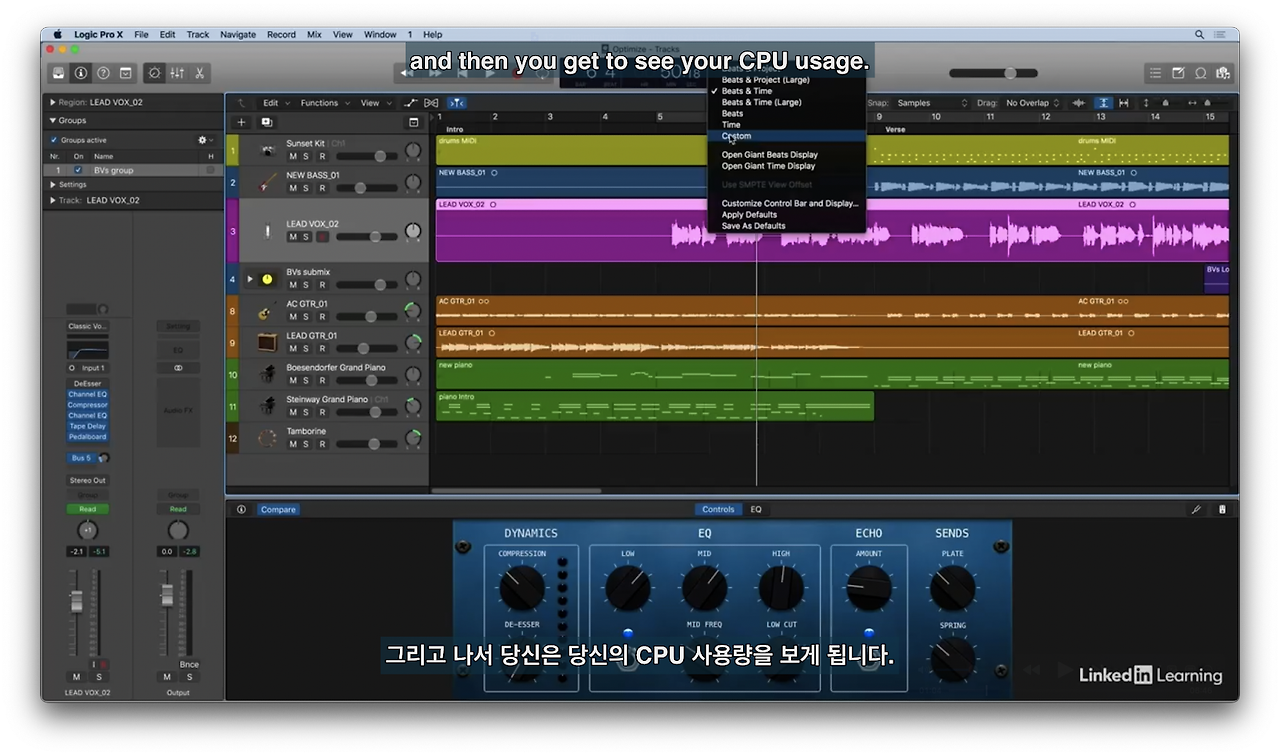Open the Drag No Overlap dropdown
This screenshot has height=756, width=1280.
click(x=1032, y=103)
